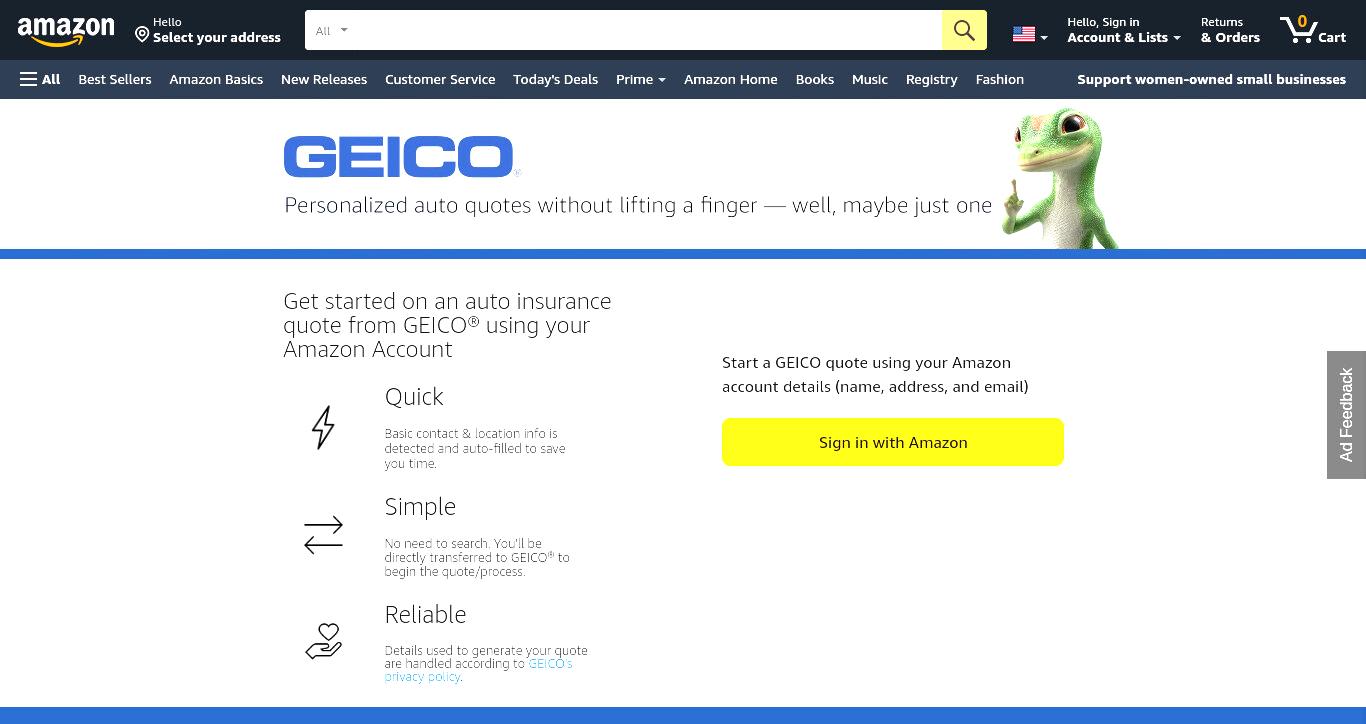The height and width of the screenshot is (724, 1366).
Task: Click the heart-in-hand Reliable icon
Action: pos(323,641)
